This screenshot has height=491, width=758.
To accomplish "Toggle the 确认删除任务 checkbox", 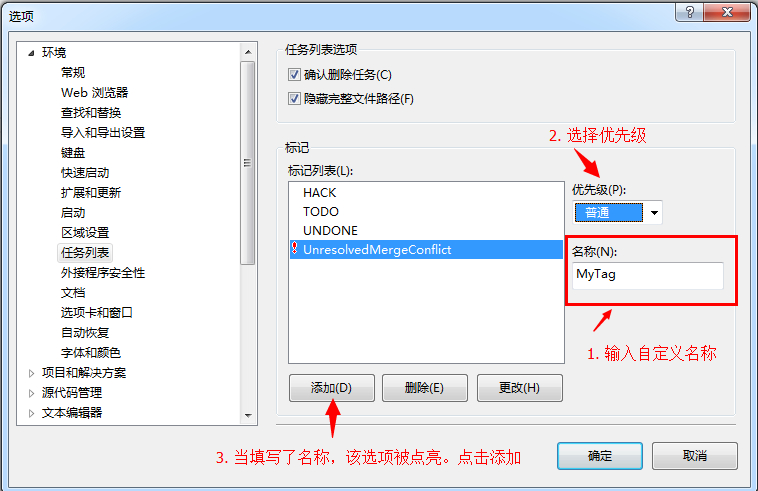I will point(294,74).
